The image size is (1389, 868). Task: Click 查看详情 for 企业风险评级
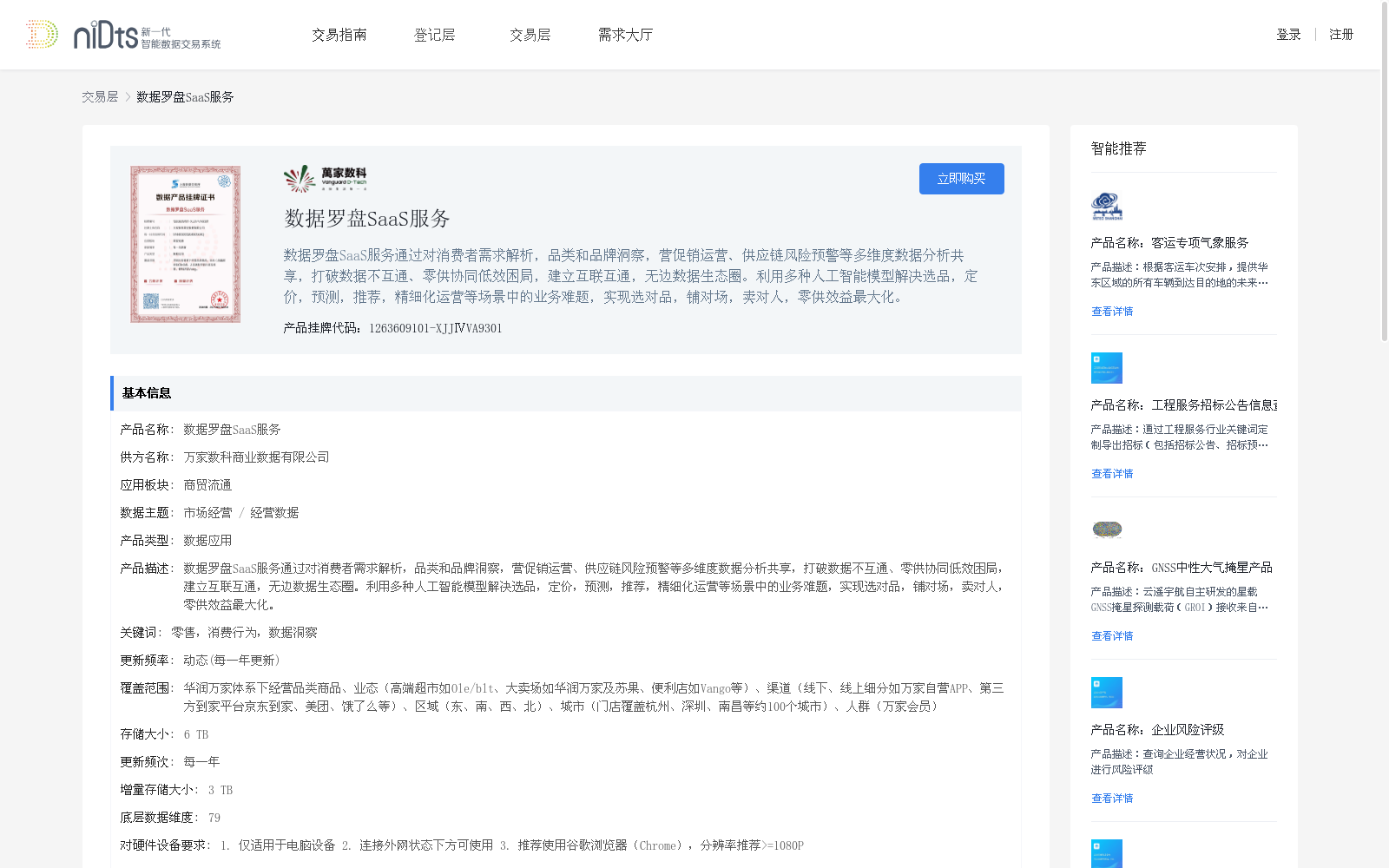point(1112,799)
